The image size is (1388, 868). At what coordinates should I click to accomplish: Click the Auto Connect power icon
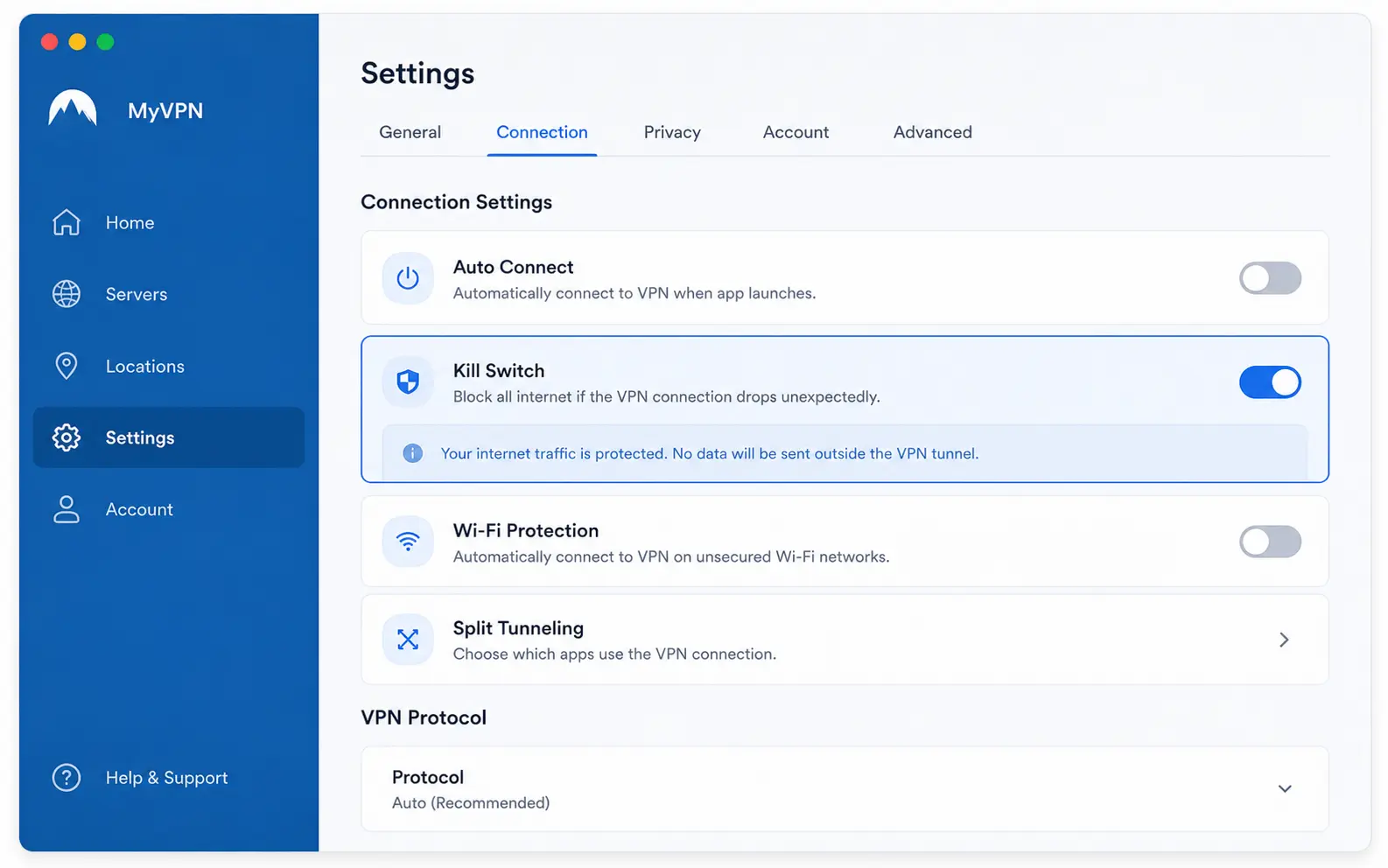[x=408, y=278]
